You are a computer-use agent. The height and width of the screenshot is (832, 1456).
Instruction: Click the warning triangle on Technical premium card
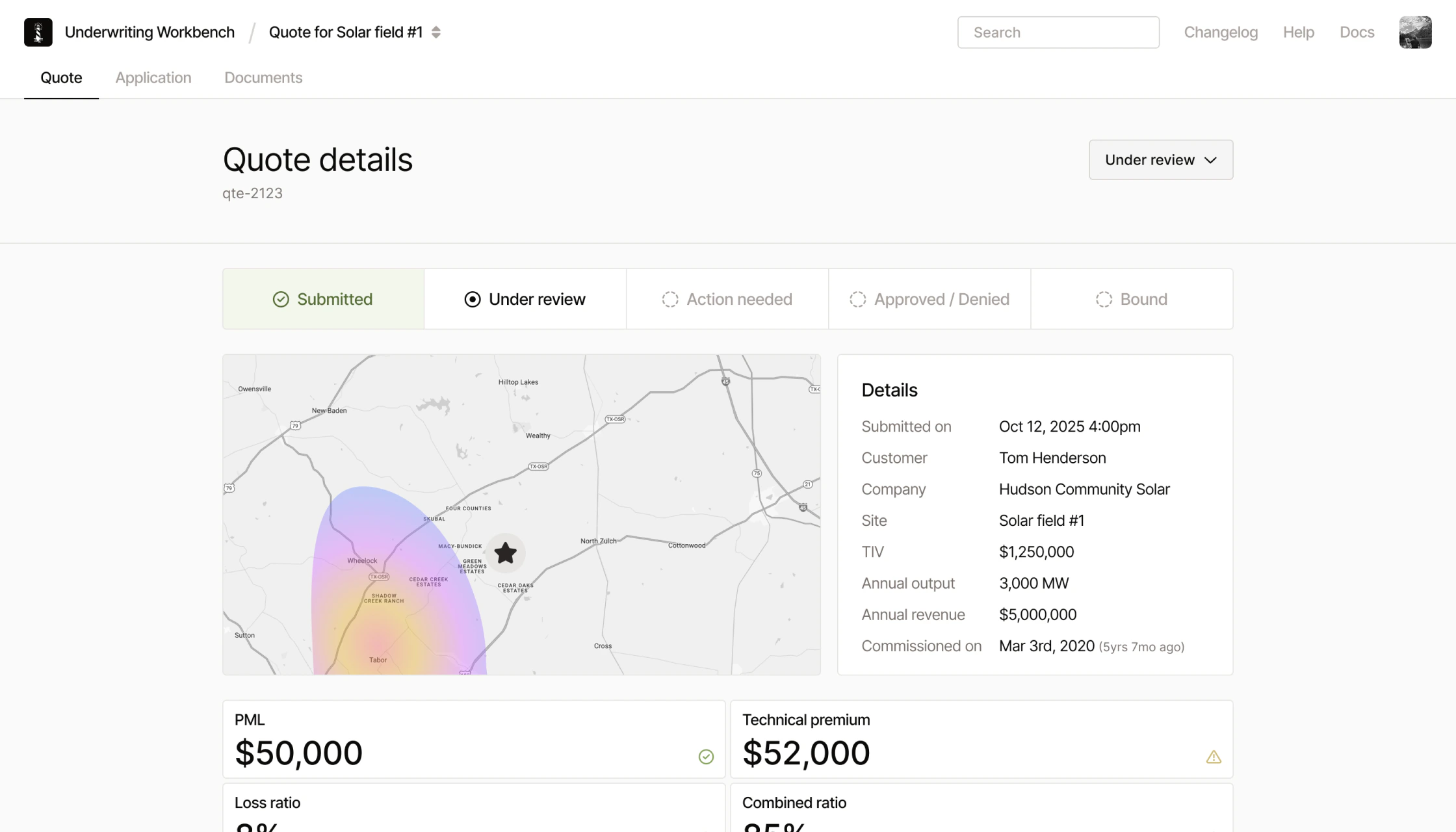click(x=1214, y=757)
